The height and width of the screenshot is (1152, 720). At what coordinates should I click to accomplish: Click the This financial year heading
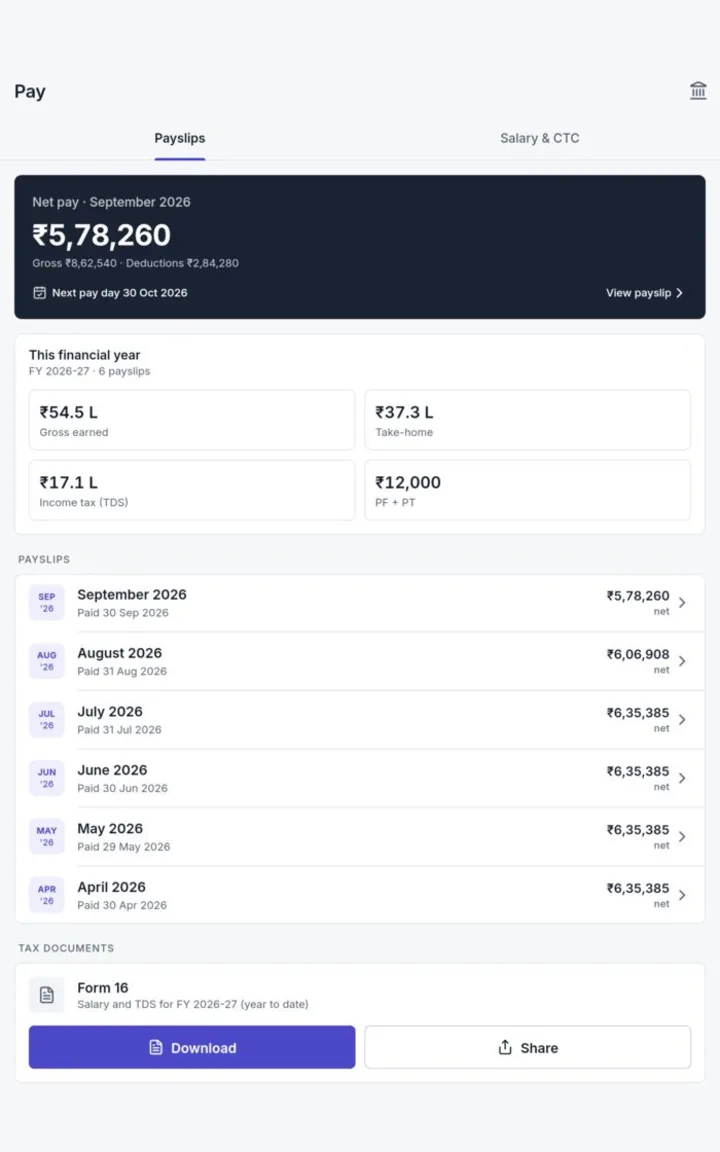[x=84, y=355]
